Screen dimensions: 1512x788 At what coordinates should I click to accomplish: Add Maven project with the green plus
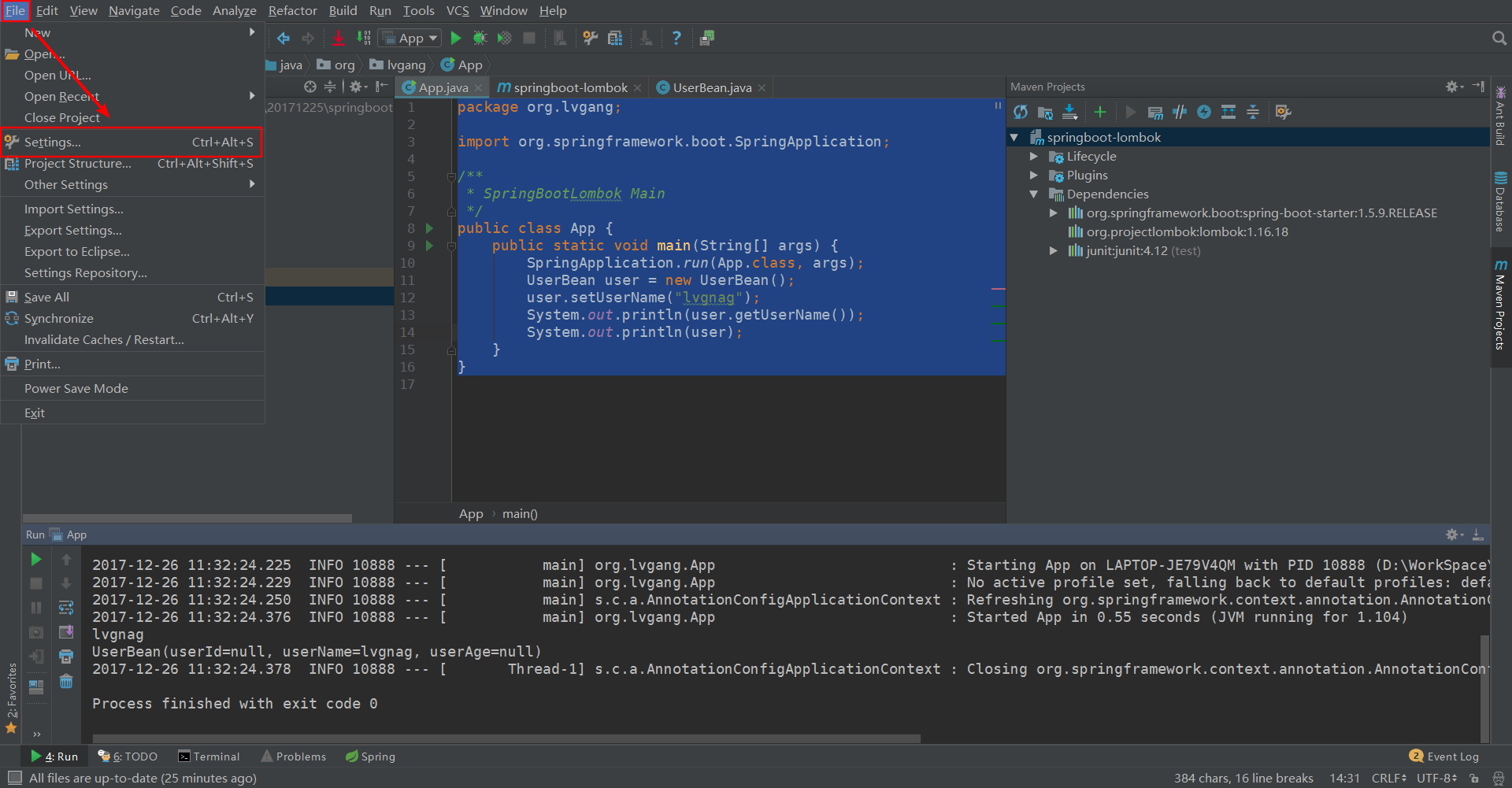pos(1100,112)
